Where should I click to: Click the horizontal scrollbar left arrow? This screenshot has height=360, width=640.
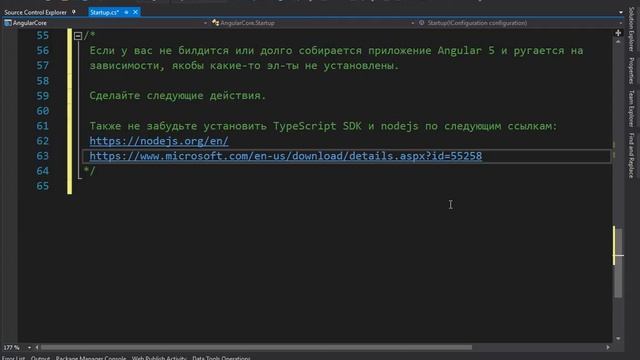(x=37, y=348)
